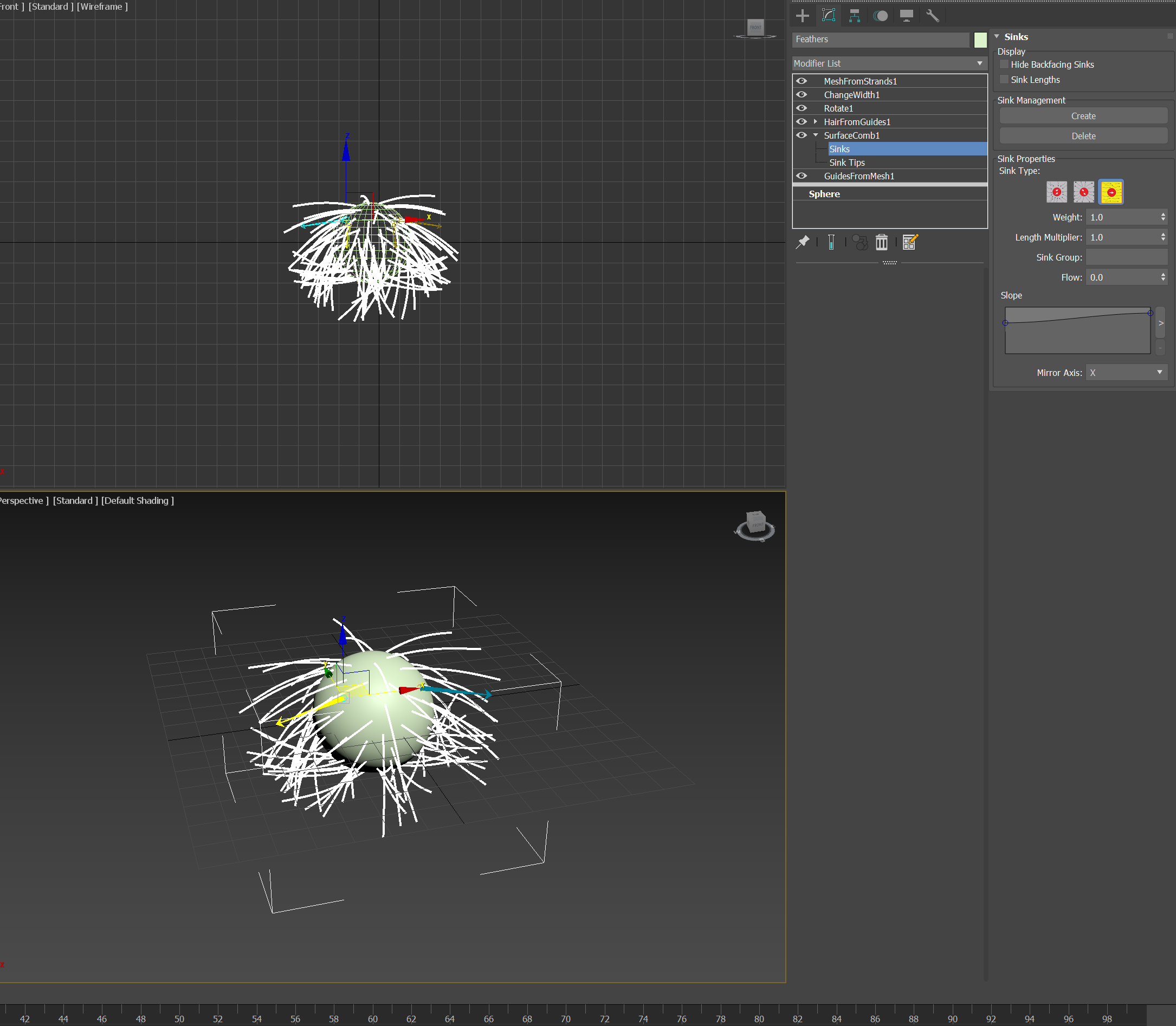This screenshot has height=1026, width=1176.
Task: Open Configure Modifier Sets icon
Action: tap(909, 242)
